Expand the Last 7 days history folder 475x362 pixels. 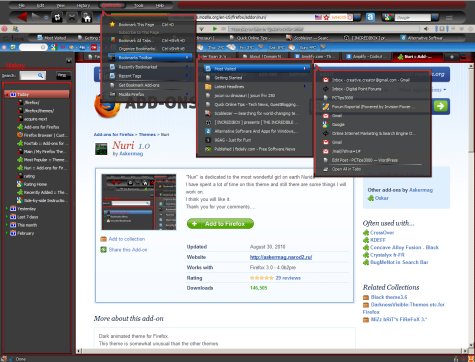7,217
